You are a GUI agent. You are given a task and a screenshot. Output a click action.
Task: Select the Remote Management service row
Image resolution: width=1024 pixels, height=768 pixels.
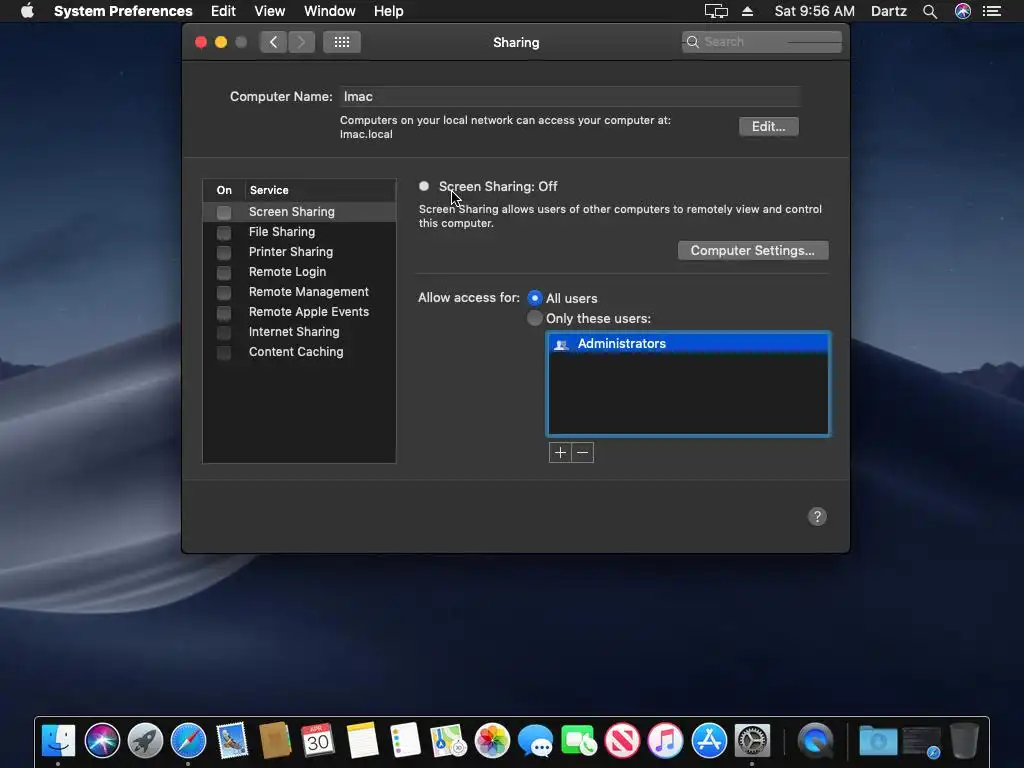pos(299,292)
